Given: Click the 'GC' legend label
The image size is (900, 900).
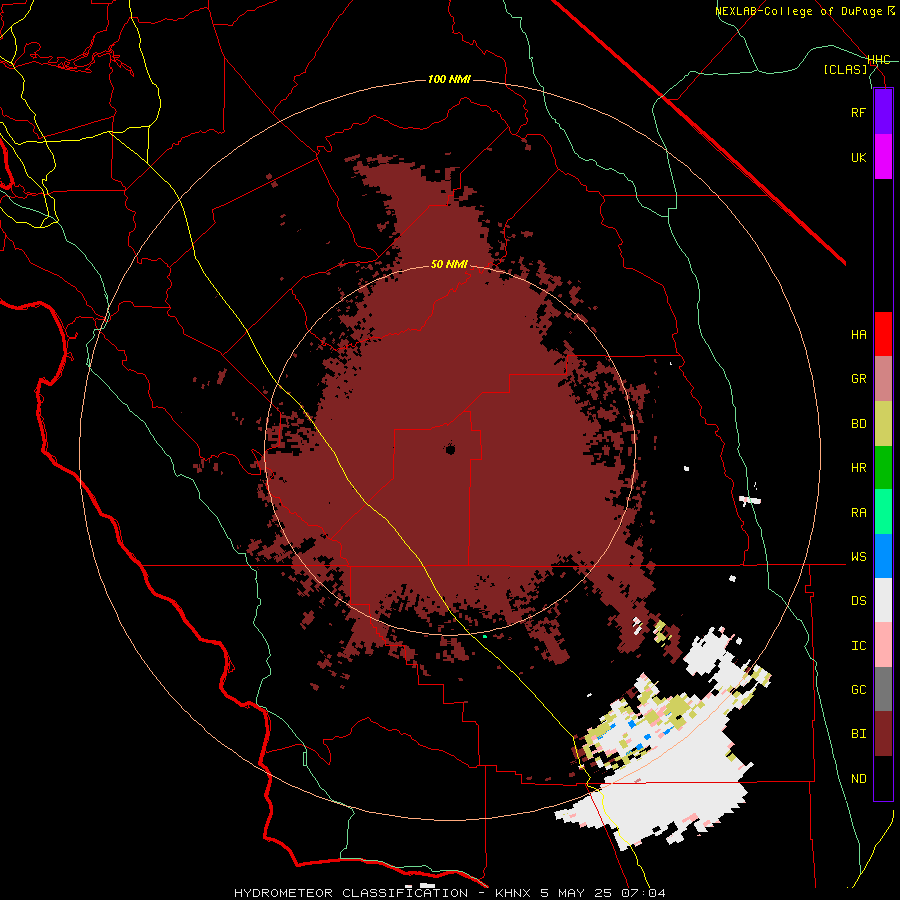Looking at the screenshot, I should (x=858, y=690).
